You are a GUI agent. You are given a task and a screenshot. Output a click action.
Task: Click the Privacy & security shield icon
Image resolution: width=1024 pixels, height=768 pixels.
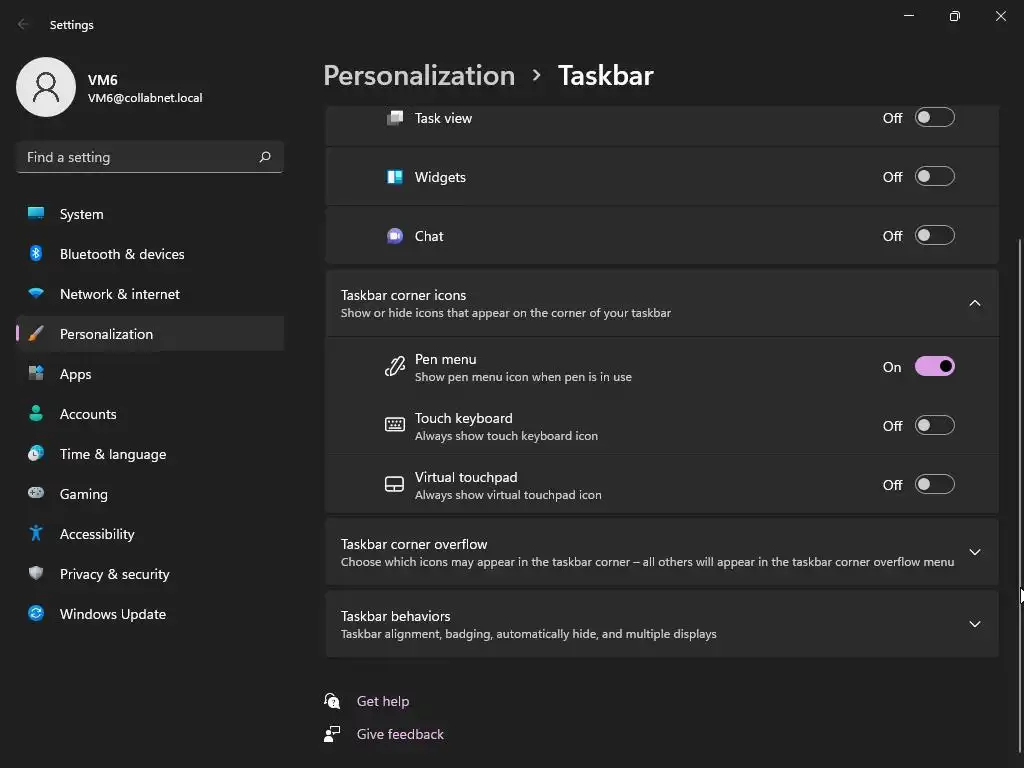(36, 574)
